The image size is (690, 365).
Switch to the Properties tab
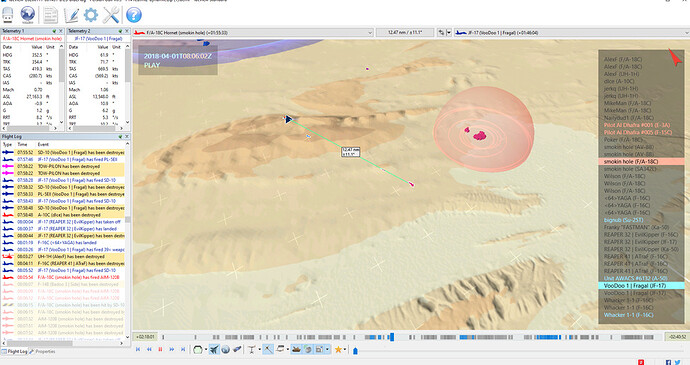click(42, 351)
